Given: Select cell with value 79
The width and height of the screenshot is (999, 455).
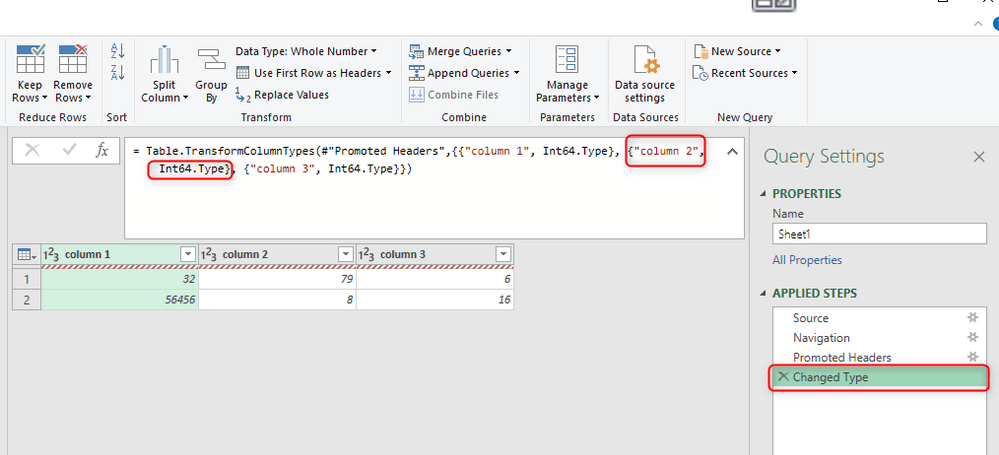Looking at the screenshot, I should [x=277, y=279].
